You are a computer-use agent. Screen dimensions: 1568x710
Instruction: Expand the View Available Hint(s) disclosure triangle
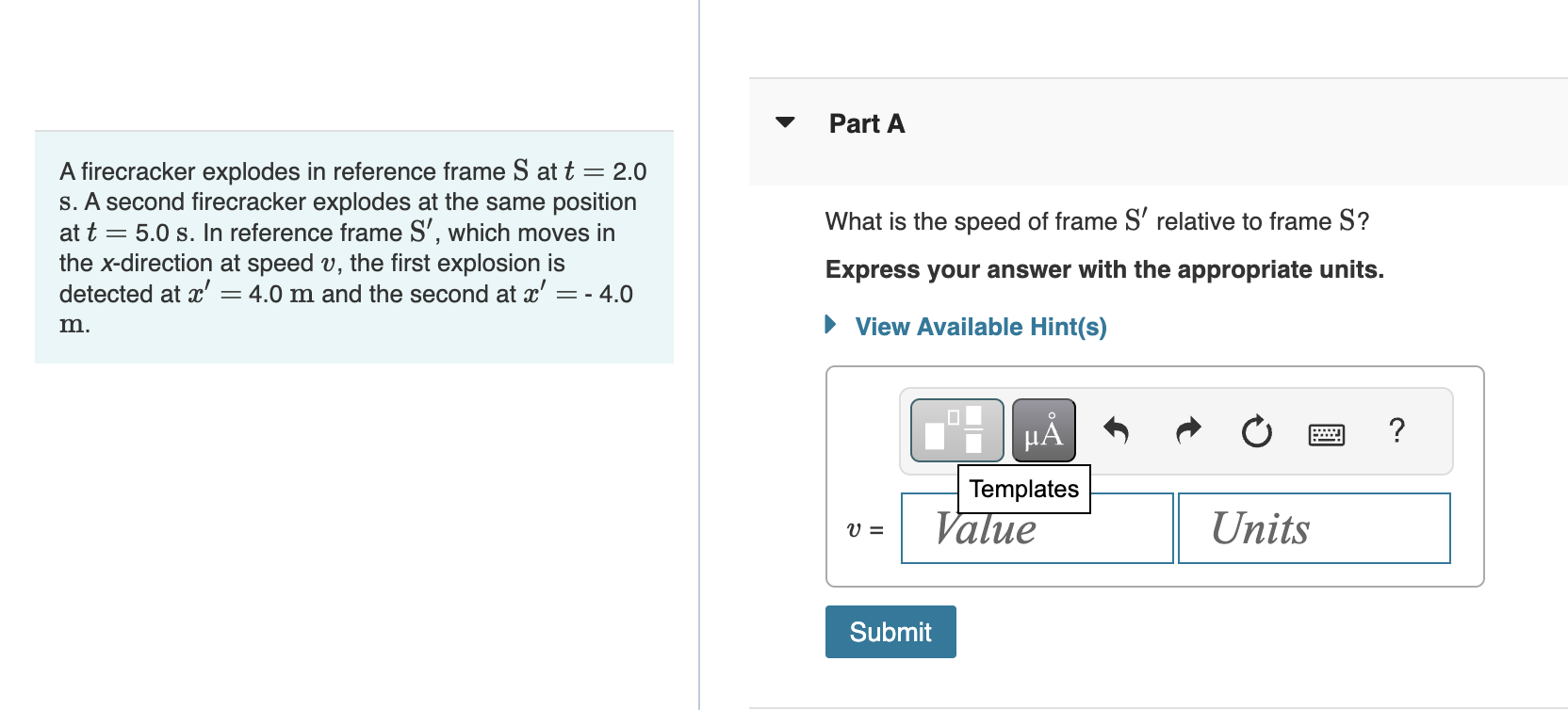(x=830, y=326)
